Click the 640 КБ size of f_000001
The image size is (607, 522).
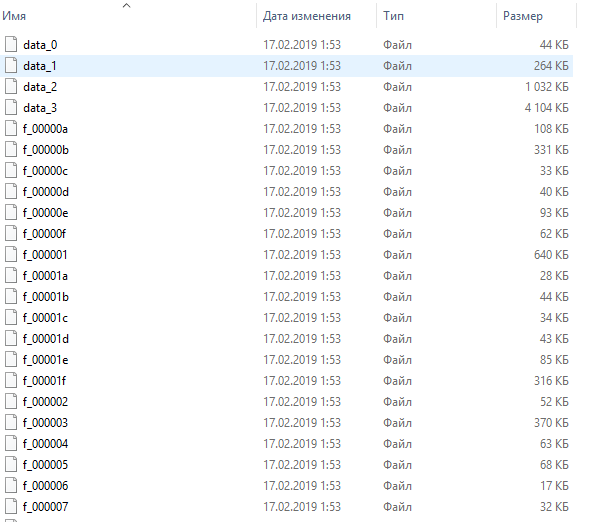(549, 255)
